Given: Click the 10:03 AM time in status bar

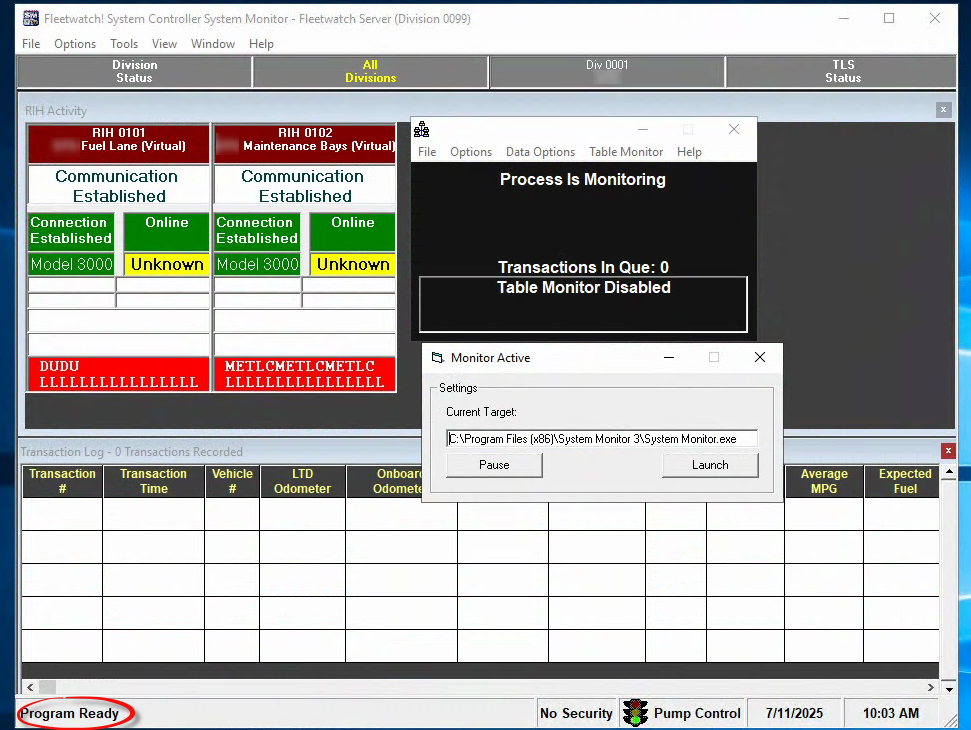Looking at the screenshot, I should tap(890, 713).
